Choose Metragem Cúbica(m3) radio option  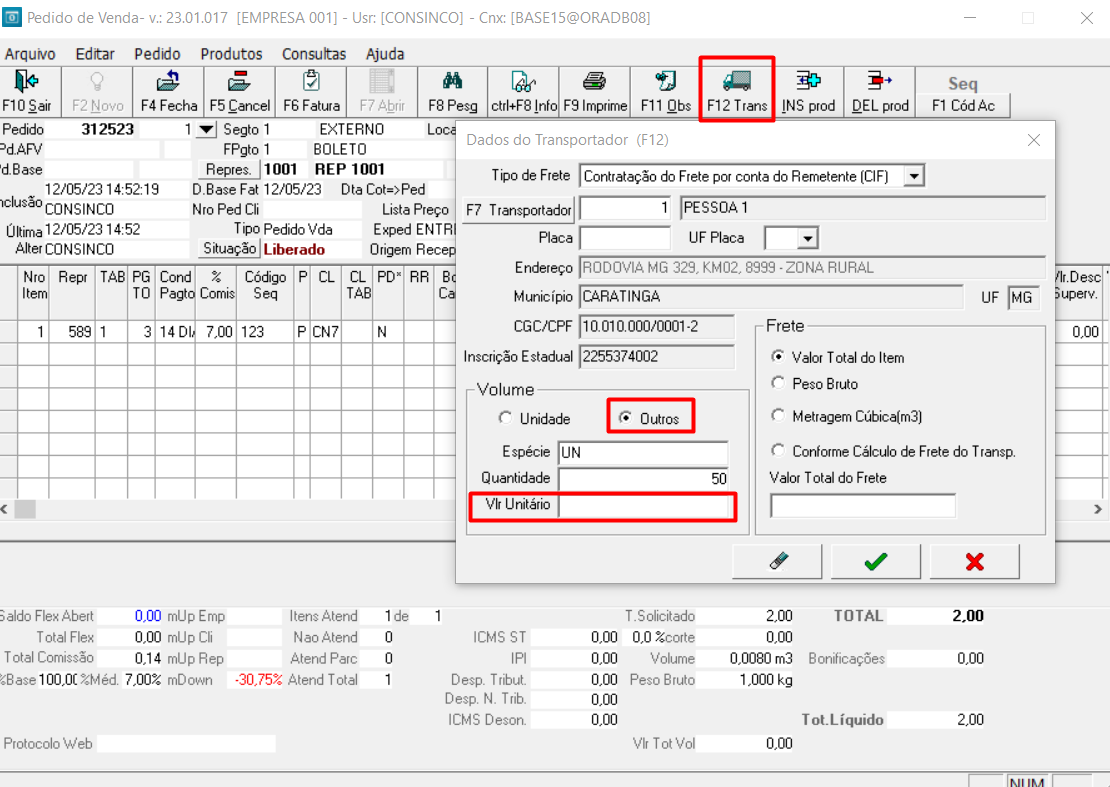click(779, 415)
